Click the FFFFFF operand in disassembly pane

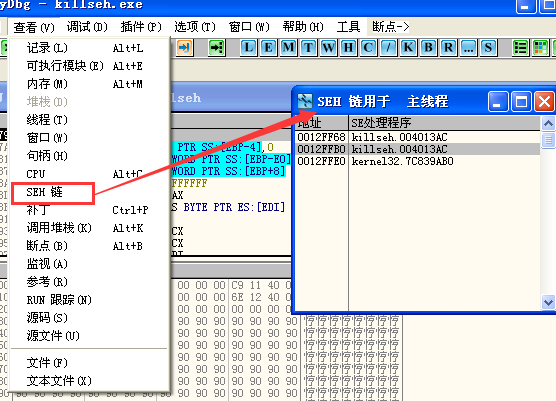(x=189, y=183)
